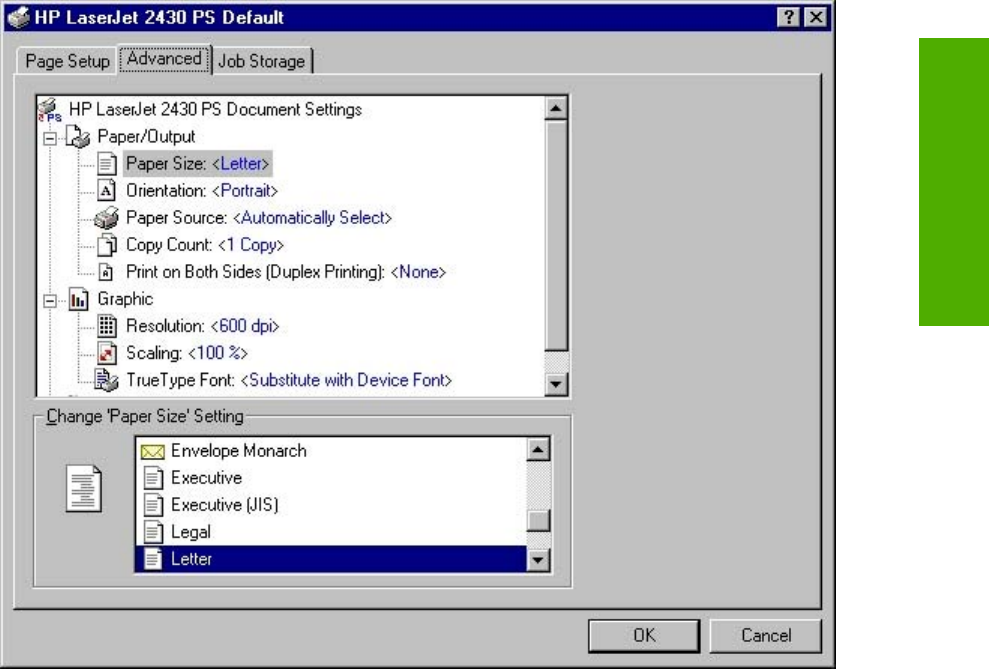
Task: Click the Document Settings PS printer icon
Action: 50,110
